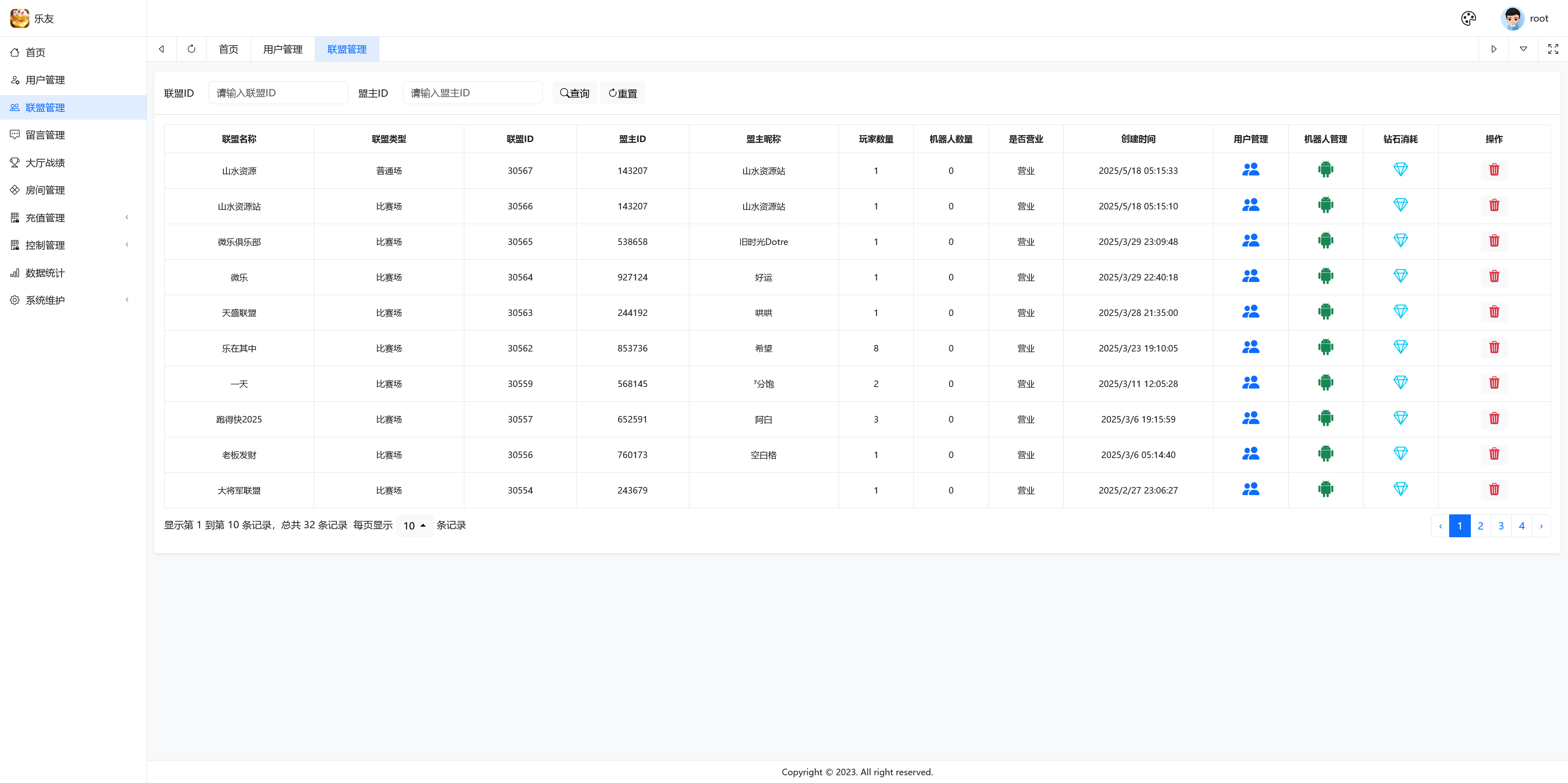The width and height of the screenshot is (1568, 783).
Task: Open the page size dropdown showing 10
Action: pyautogui.click(x=414, y=526)
